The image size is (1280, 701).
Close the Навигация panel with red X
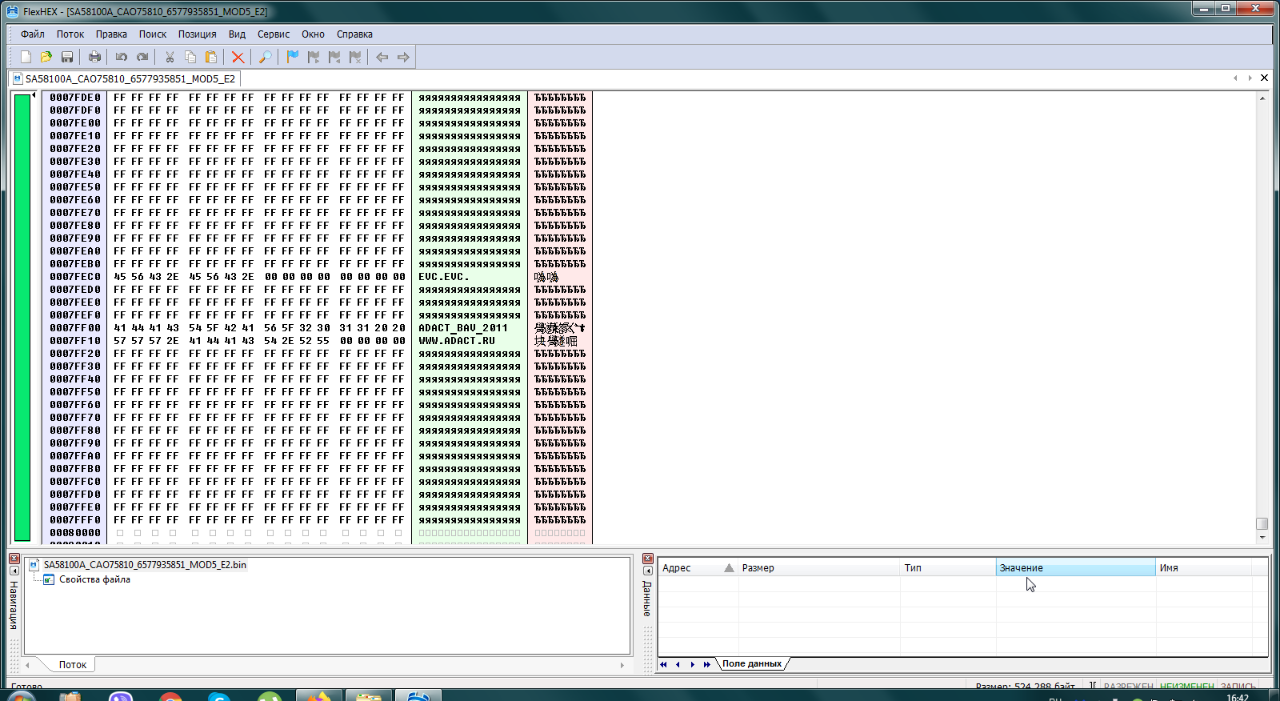pos(14,558)
